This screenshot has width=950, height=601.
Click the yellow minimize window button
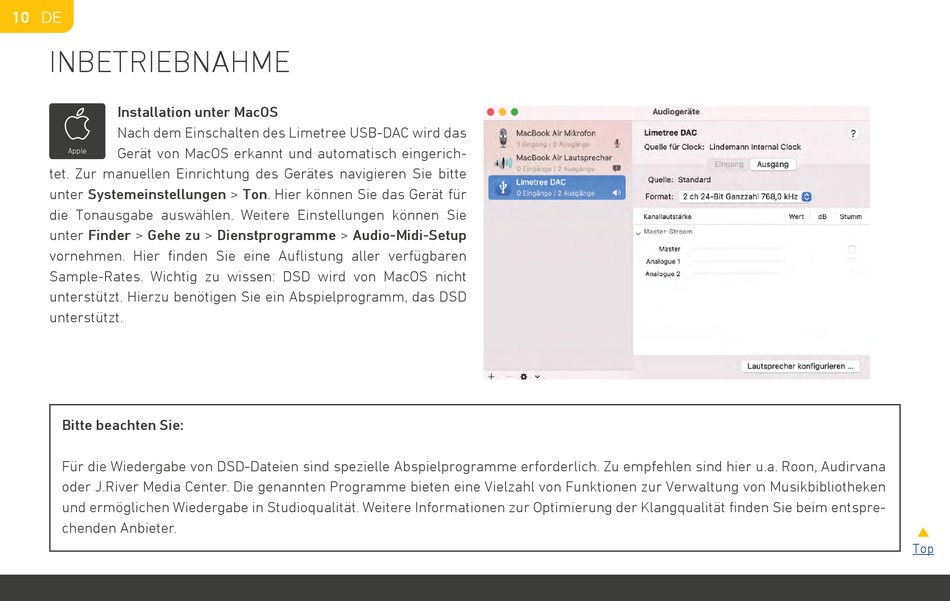[x=502, y=112]
